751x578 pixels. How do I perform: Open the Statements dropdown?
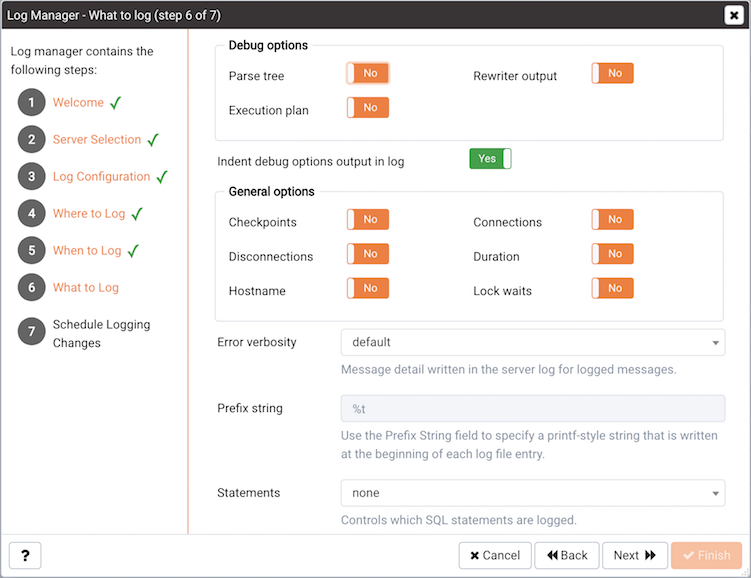pos(533,493)
